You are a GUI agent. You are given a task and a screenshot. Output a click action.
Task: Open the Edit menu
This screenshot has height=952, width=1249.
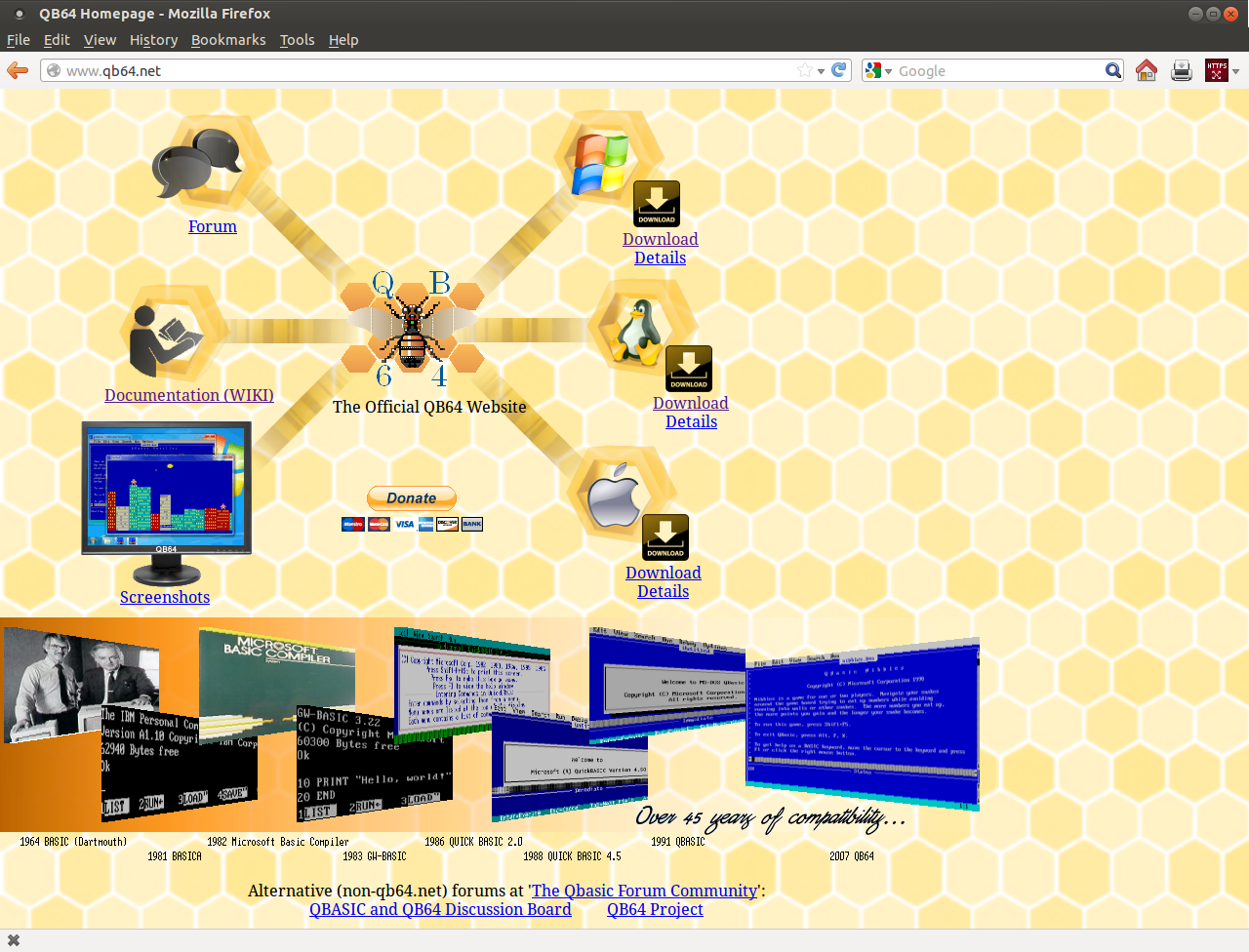(57, 40)
